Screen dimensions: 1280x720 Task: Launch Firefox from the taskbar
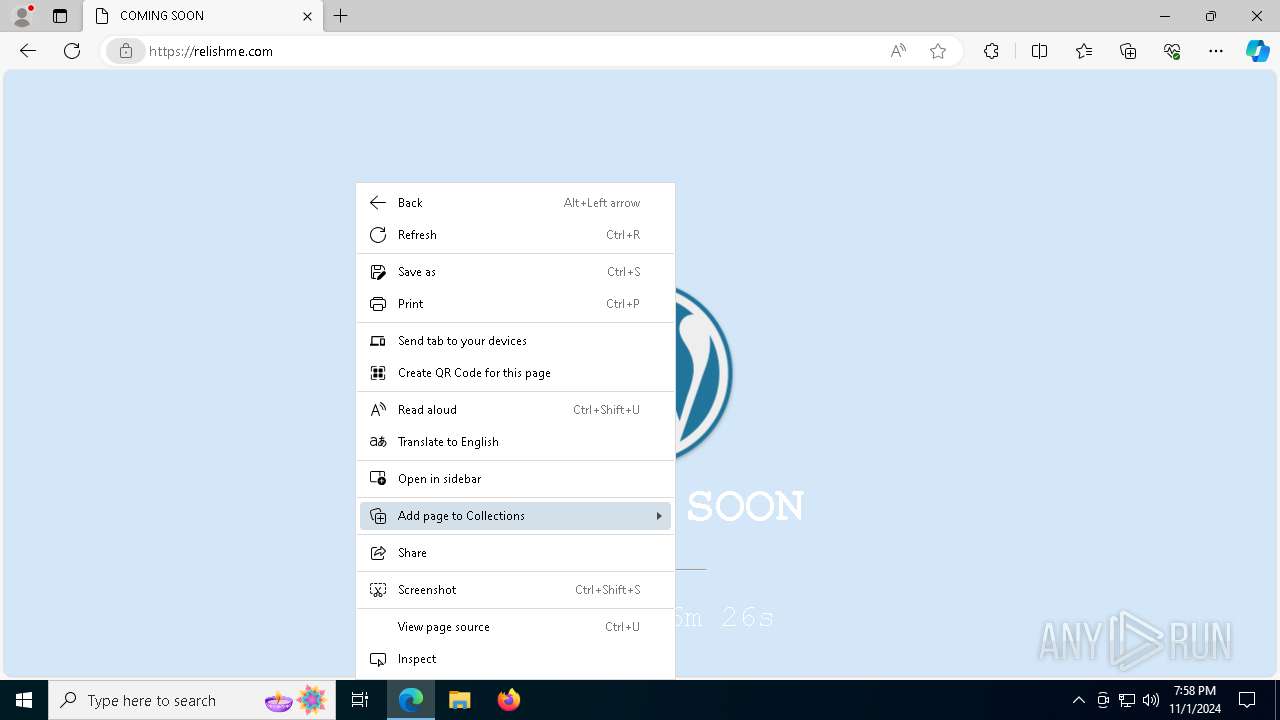(x=509, y=700)
